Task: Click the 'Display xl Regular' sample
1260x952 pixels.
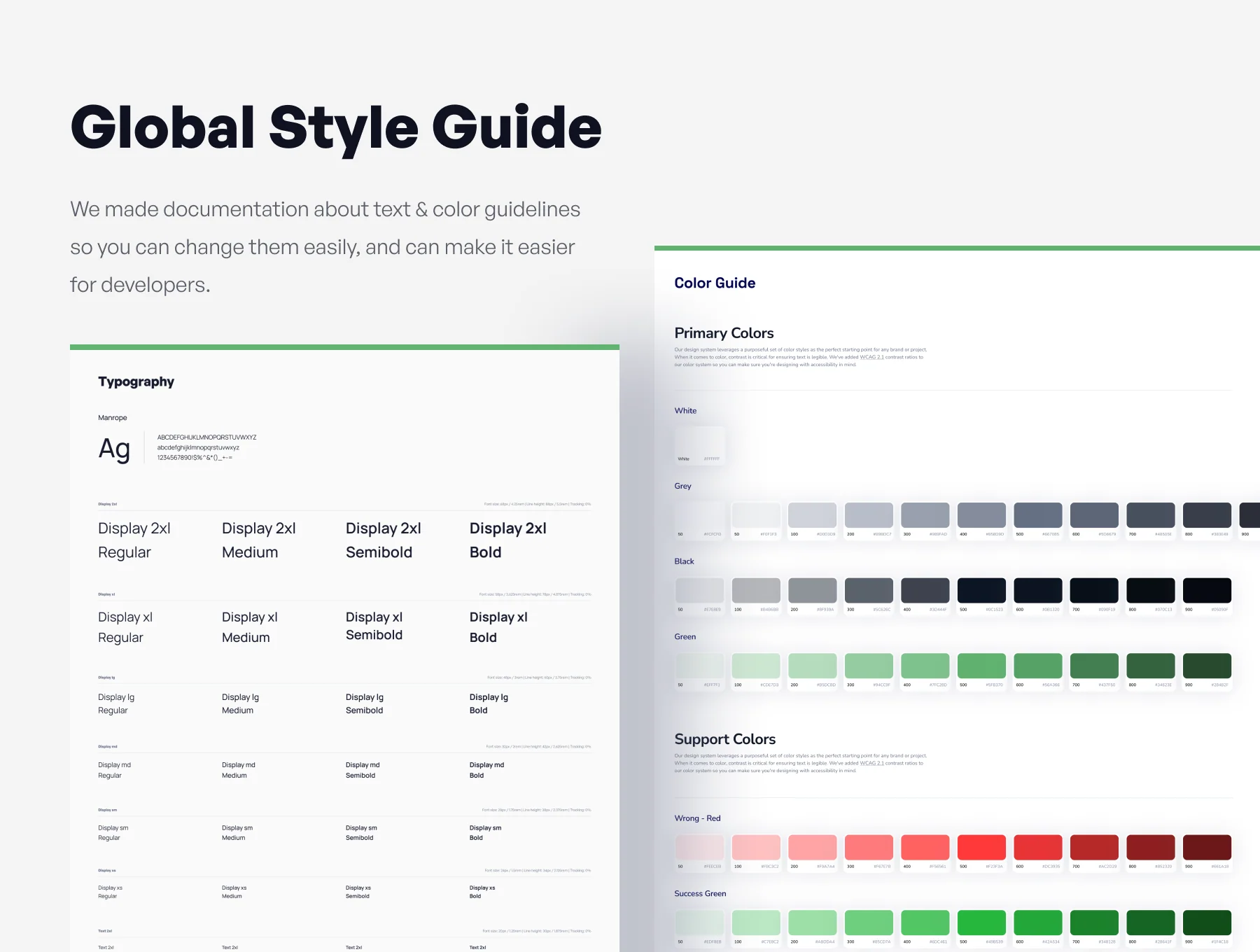Action: tap(125, 627)
